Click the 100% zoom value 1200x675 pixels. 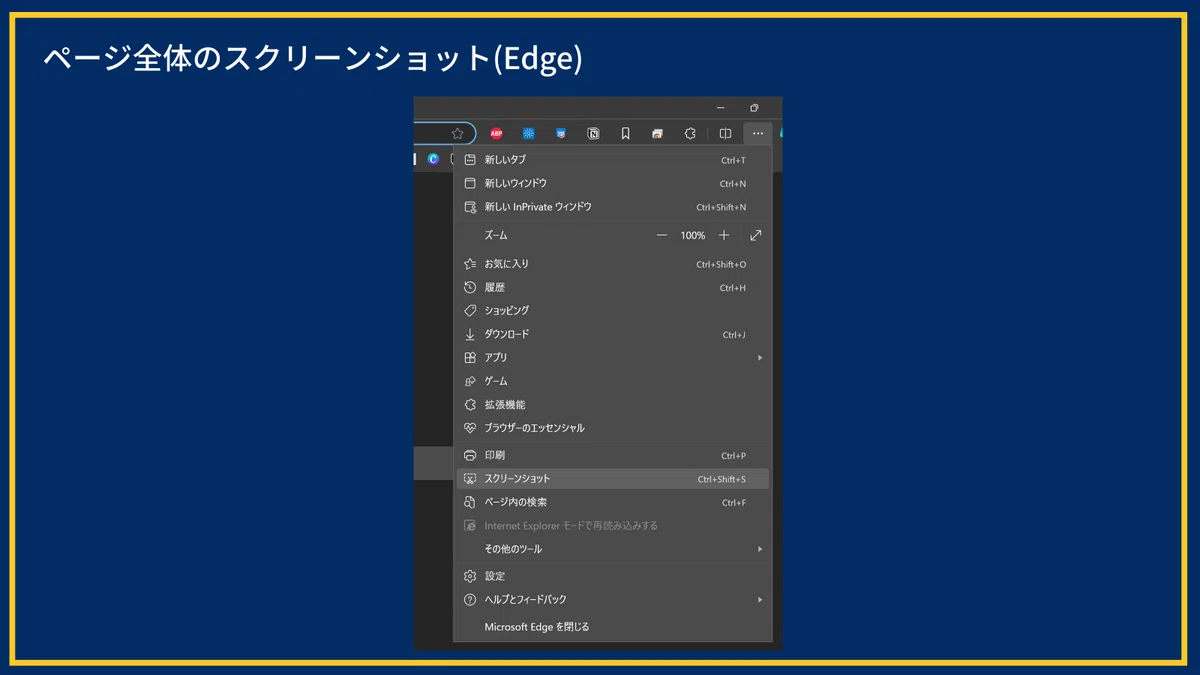tap(693, 235)
